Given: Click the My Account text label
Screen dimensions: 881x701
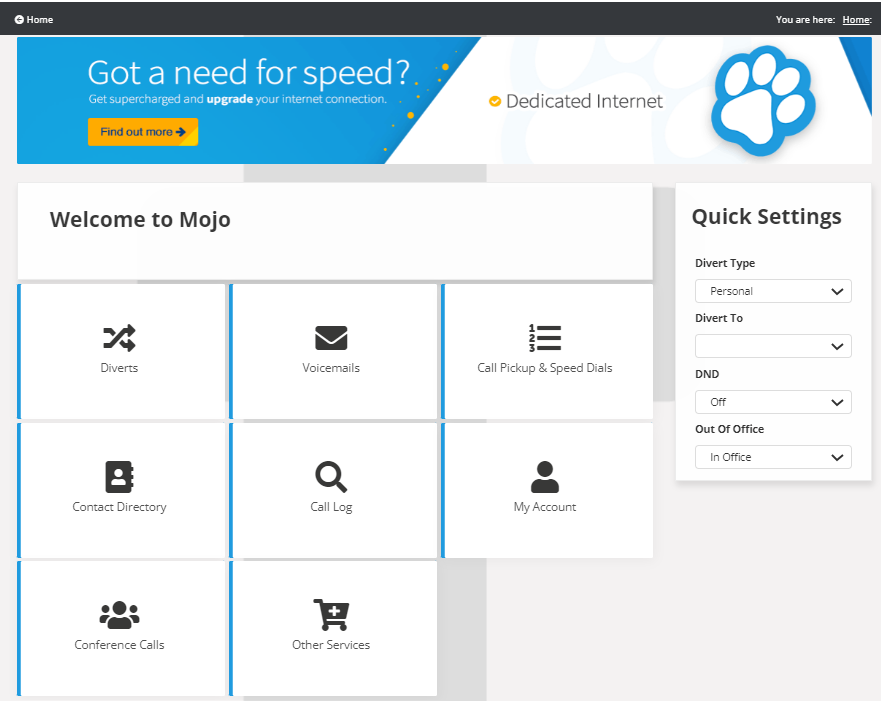Looking at the screenshot, I should click(x=544, y=507).
